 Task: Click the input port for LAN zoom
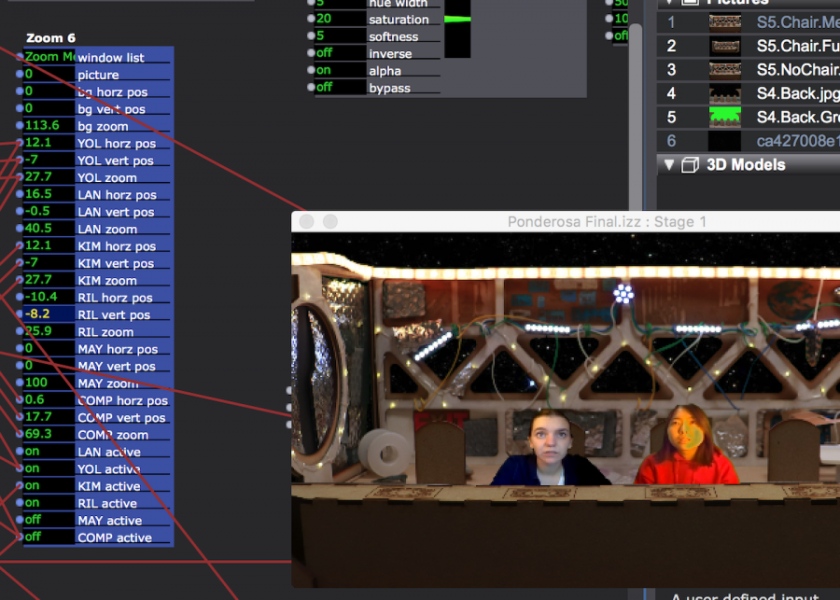[x=20, y=229]
